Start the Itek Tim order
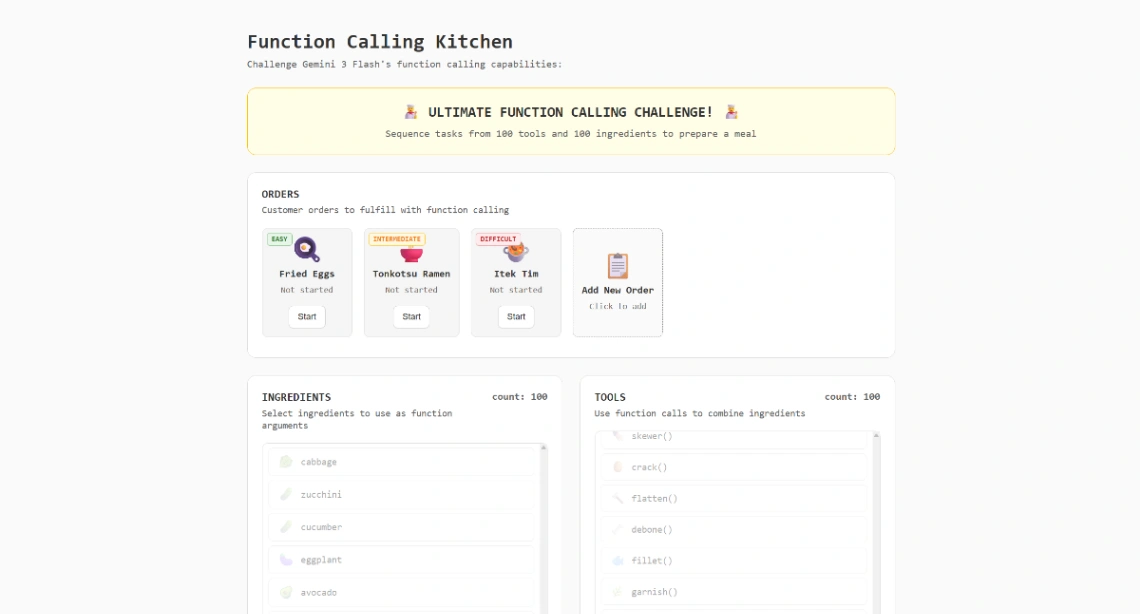Image resolution: width=1140 pixels, height=614 pixels. (x=515, y=316)
